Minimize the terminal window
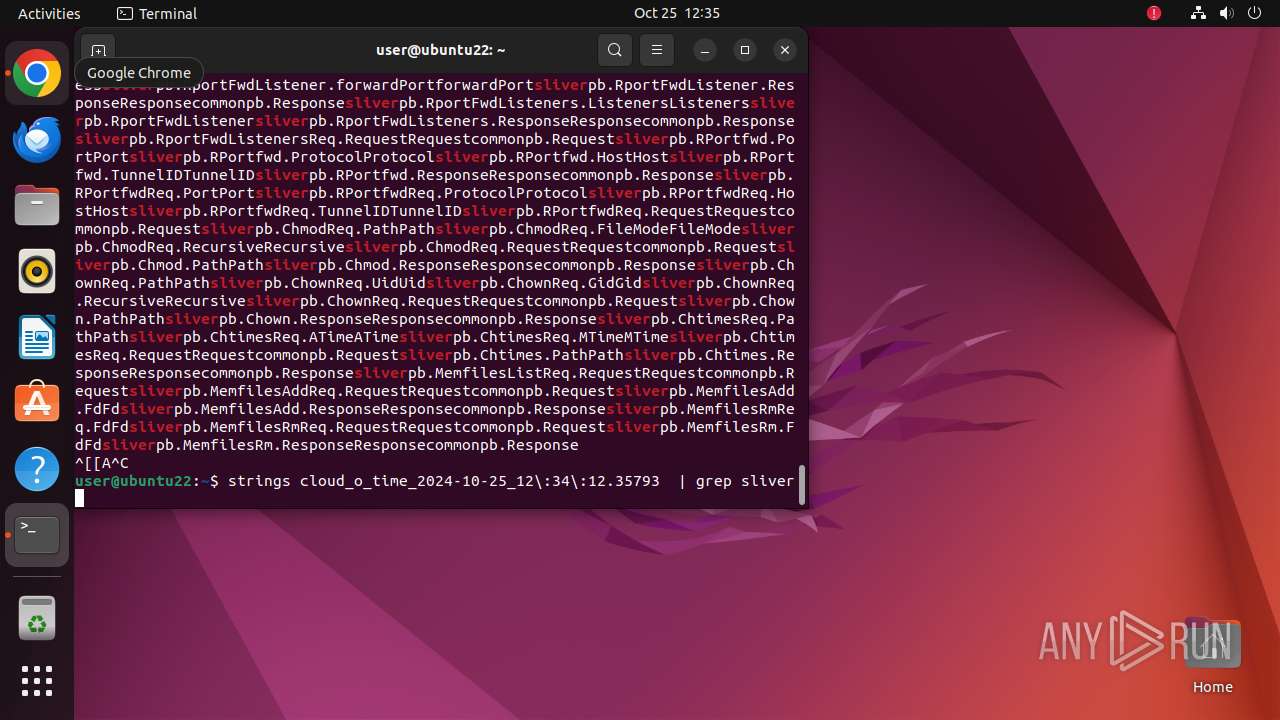The image size is (1280, 720). [x=705, y=50]
